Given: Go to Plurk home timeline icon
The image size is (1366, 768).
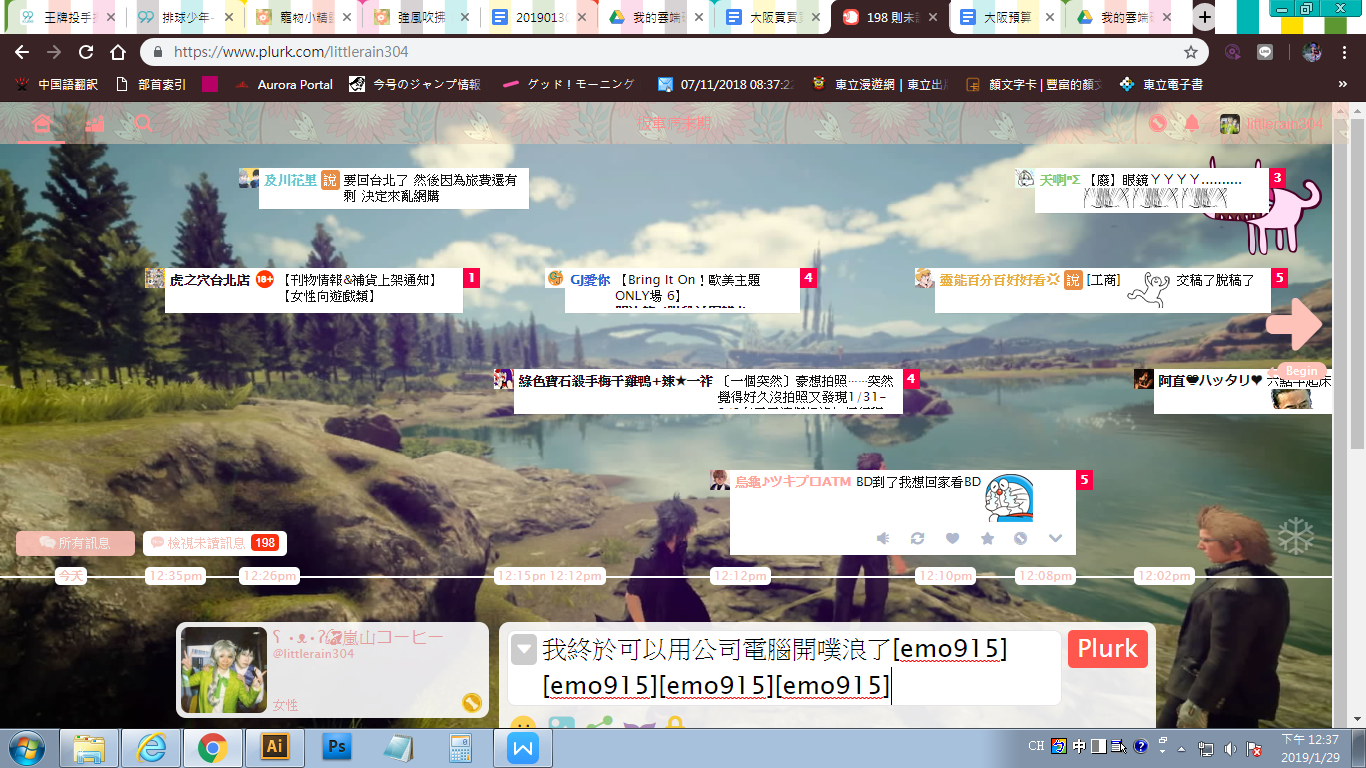Looking at the screenshot, I should (x=41, y=124).
